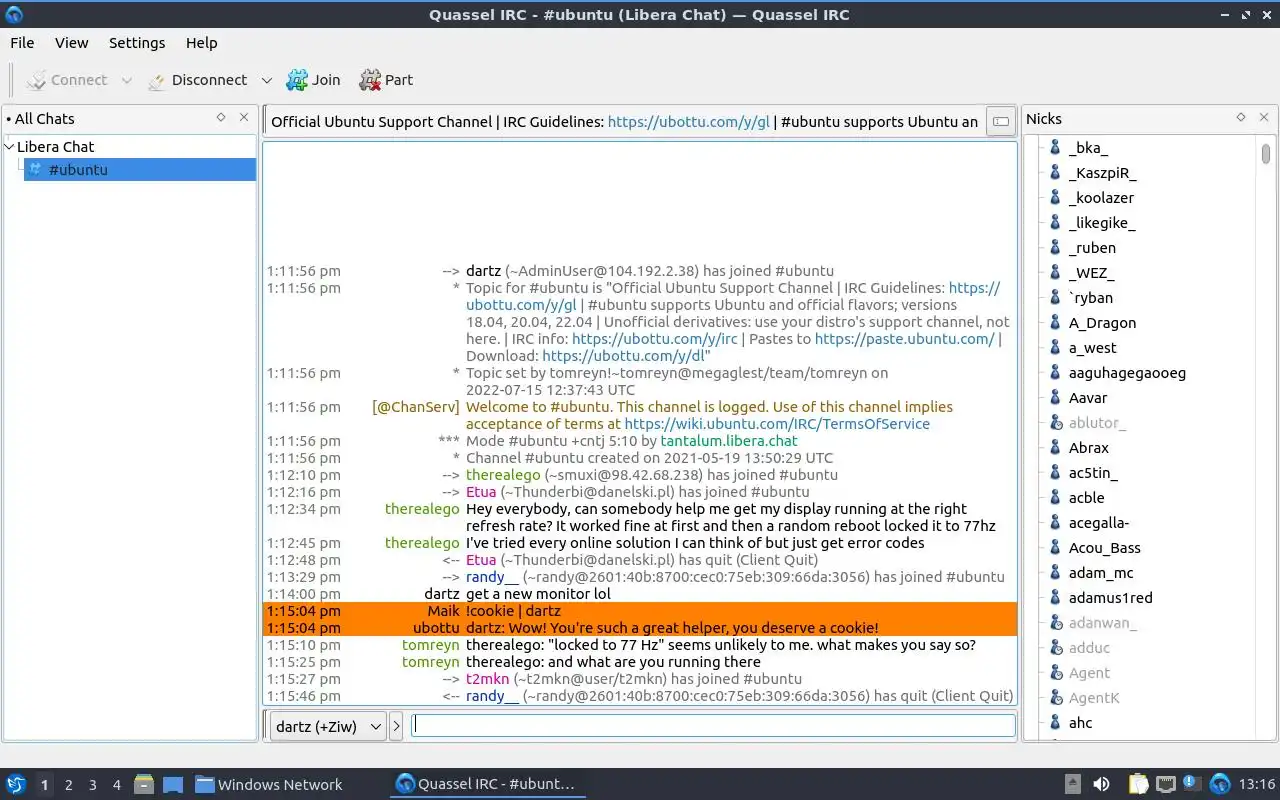This screenshot has width=1280, height=800.
Task: Click the Join channel icon
Action: click(297, 80)
